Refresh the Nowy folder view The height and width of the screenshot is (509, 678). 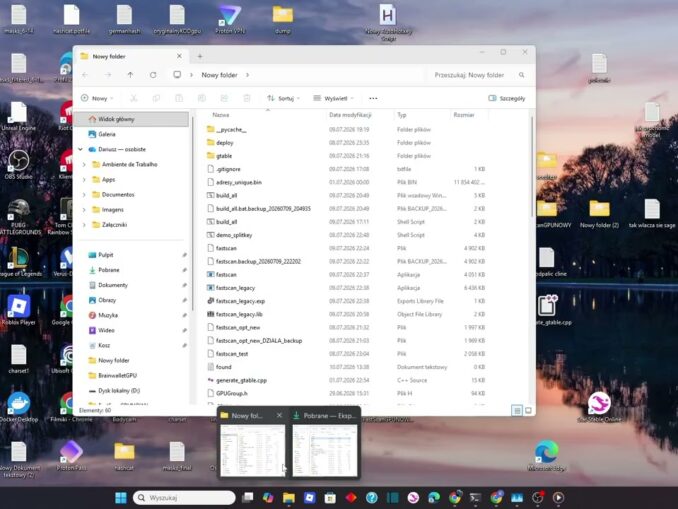[x=153, y=75]
